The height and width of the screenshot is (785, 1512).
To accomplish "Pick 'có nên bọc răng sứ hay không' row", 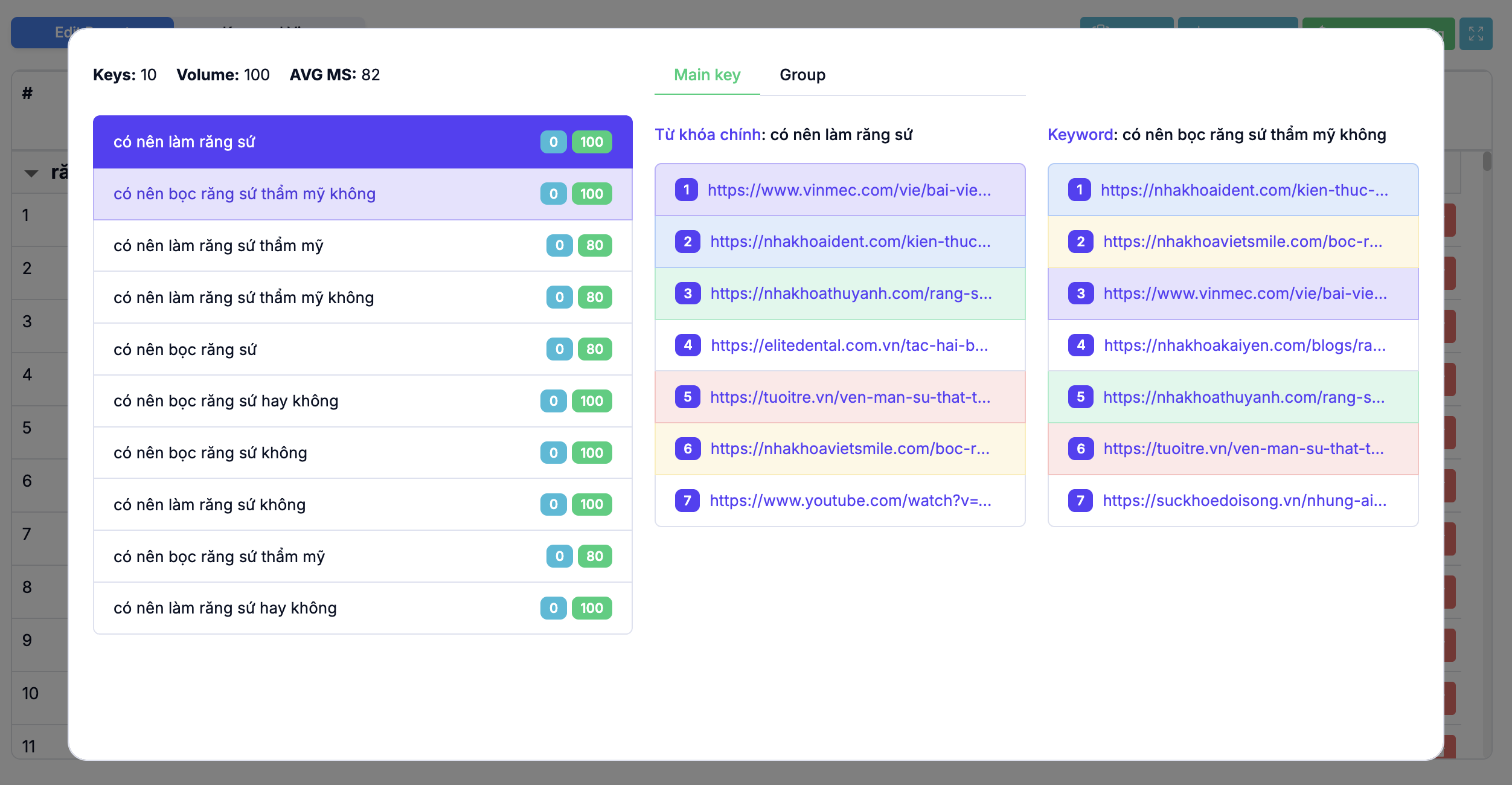I will pos(362,401).
